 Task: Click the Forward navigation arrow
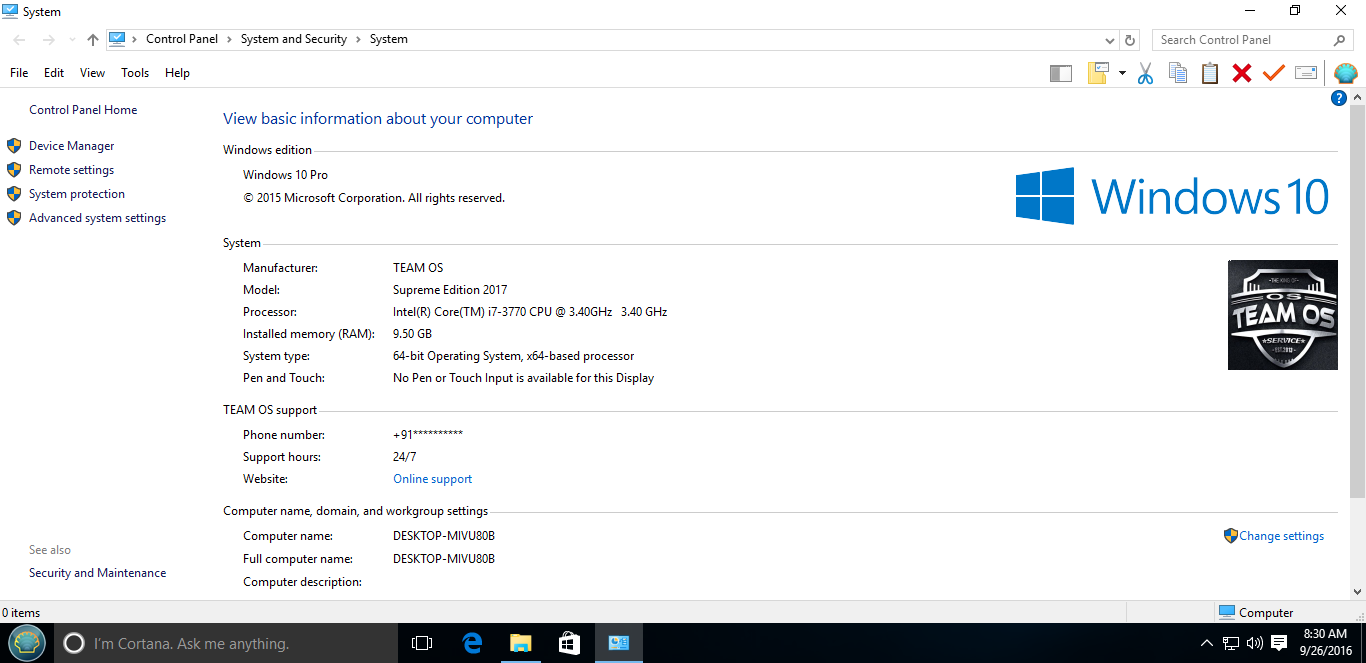(48, 40)
